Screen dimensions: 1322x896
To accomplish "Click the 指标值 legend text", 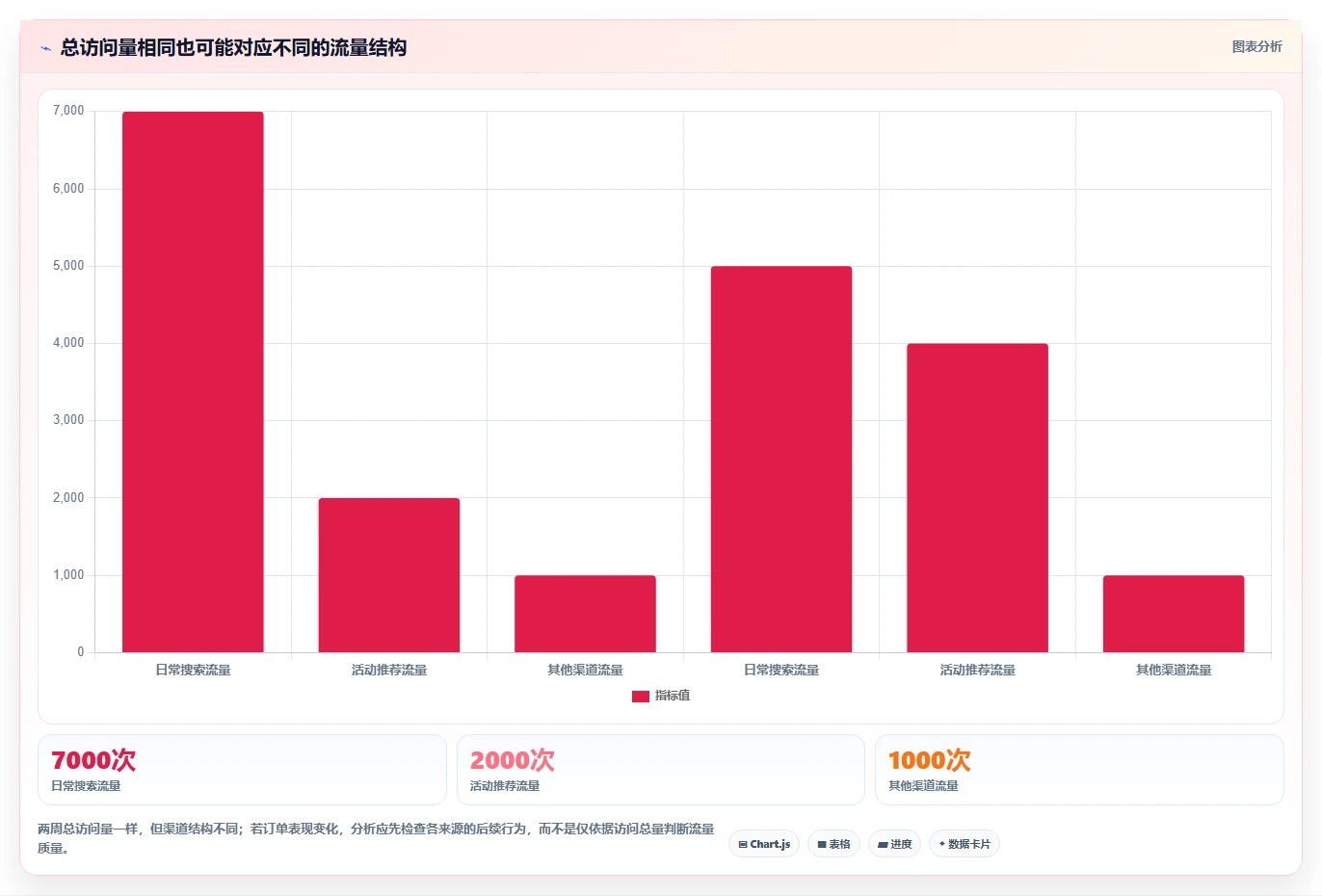I will (x=673, y=696).
